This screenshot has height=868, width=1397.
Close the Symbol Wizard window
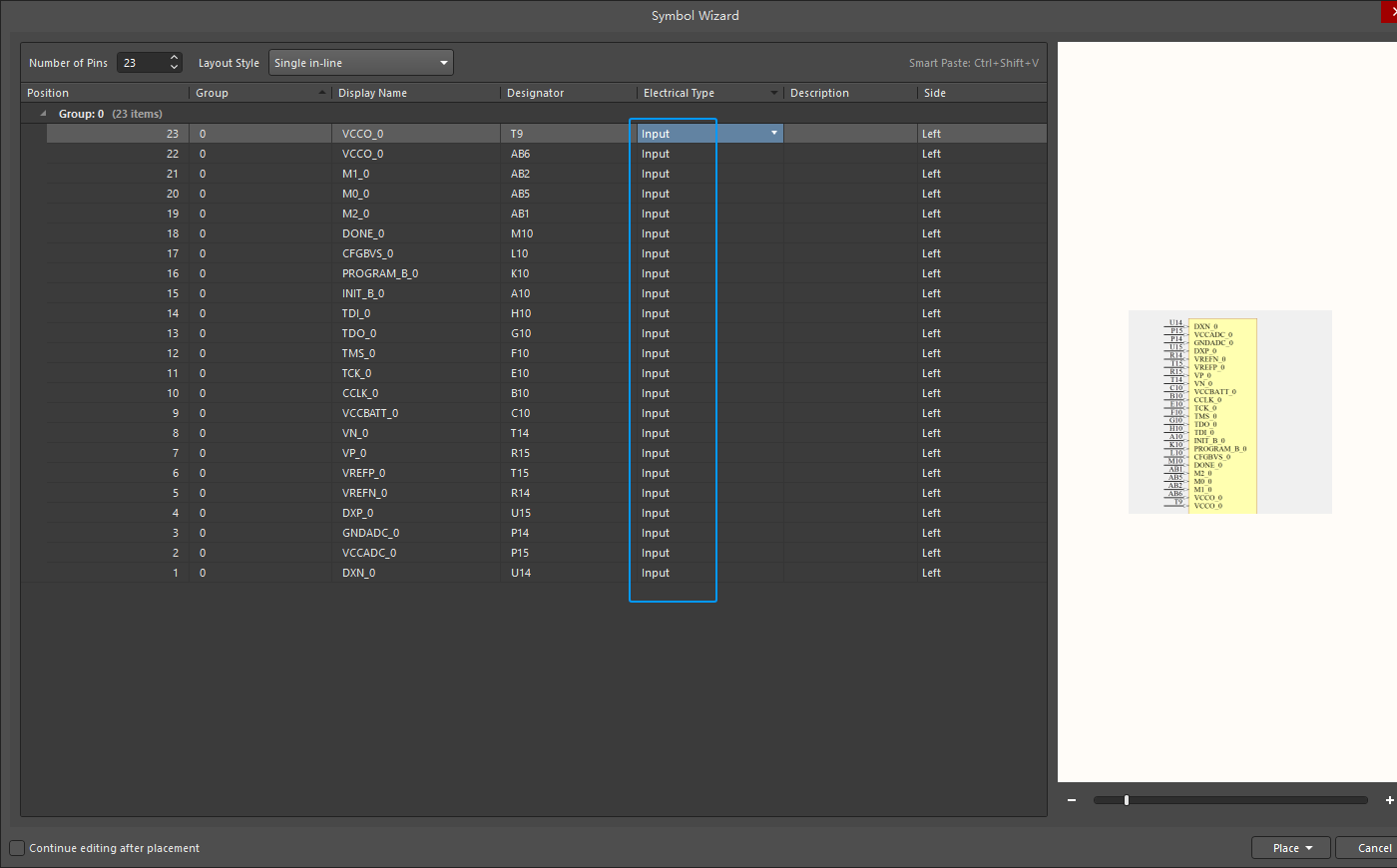pyautogui.click(x=1389, y=12)
